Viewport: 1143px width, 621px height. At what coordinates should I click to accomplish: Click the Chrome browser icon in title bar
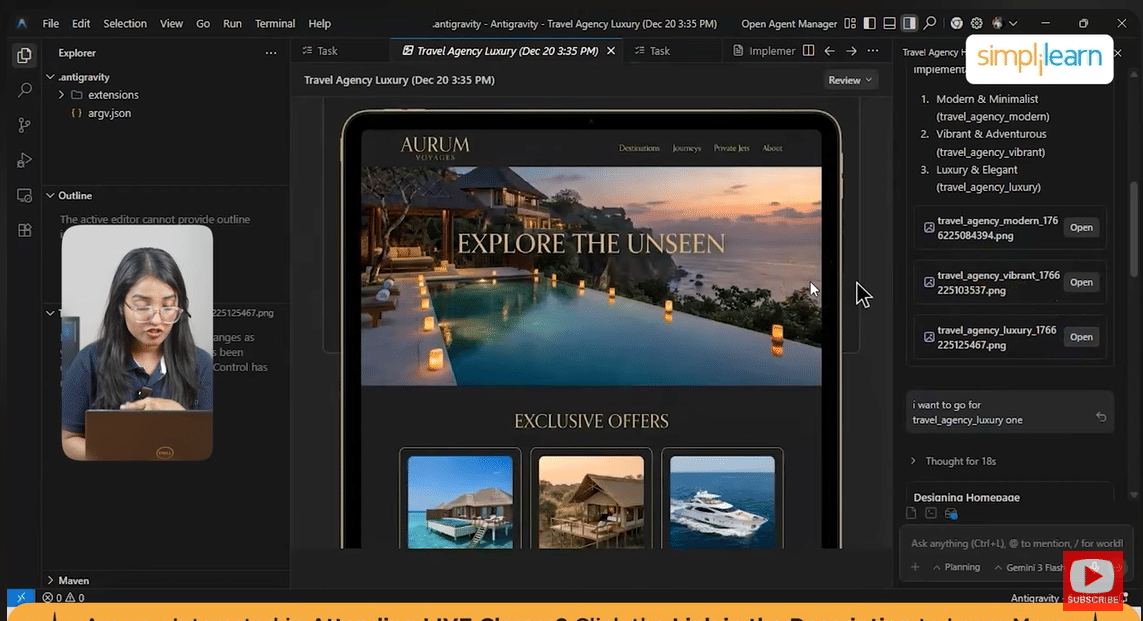pyautogui.click(x=957, y=23)
